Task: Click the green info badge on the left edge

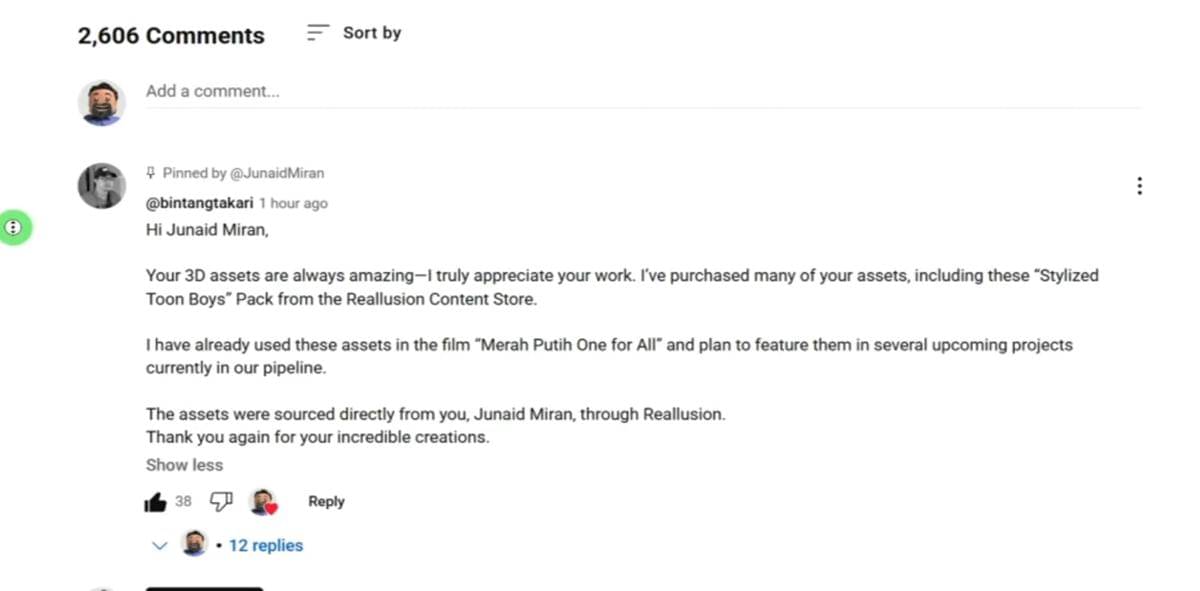Action: coord(14,228)
